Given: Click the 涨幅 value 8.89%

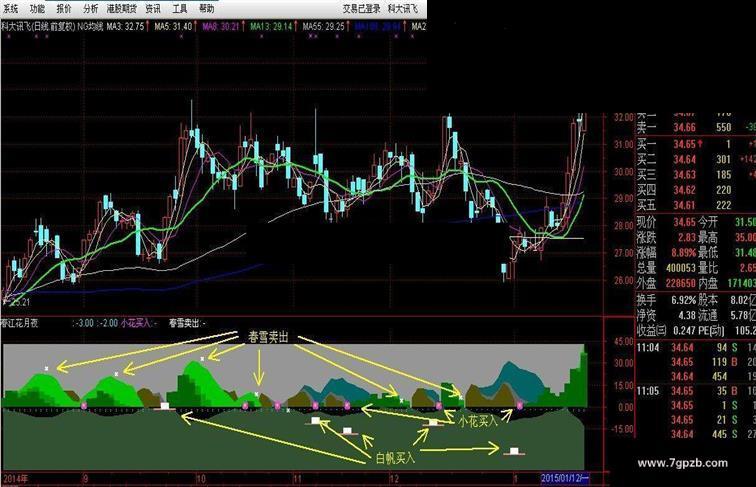Looking at the screenshot, I should [x=684, y=253].
